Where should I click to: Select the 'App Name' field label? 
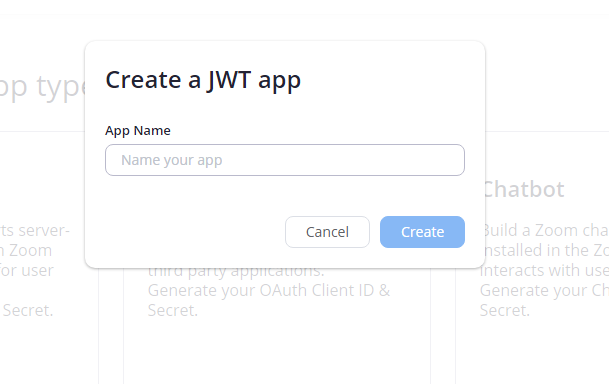point(138,130)
